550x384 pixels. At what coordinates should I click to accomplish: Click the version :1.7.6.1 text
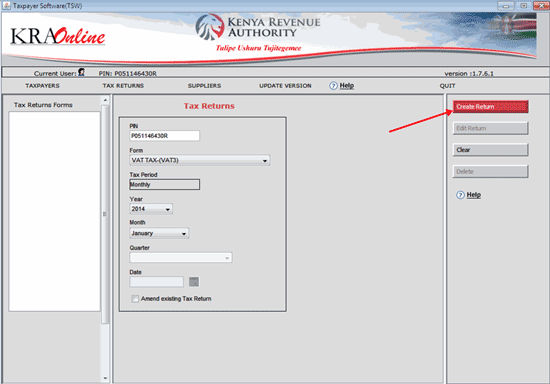(x=469, y=74)
